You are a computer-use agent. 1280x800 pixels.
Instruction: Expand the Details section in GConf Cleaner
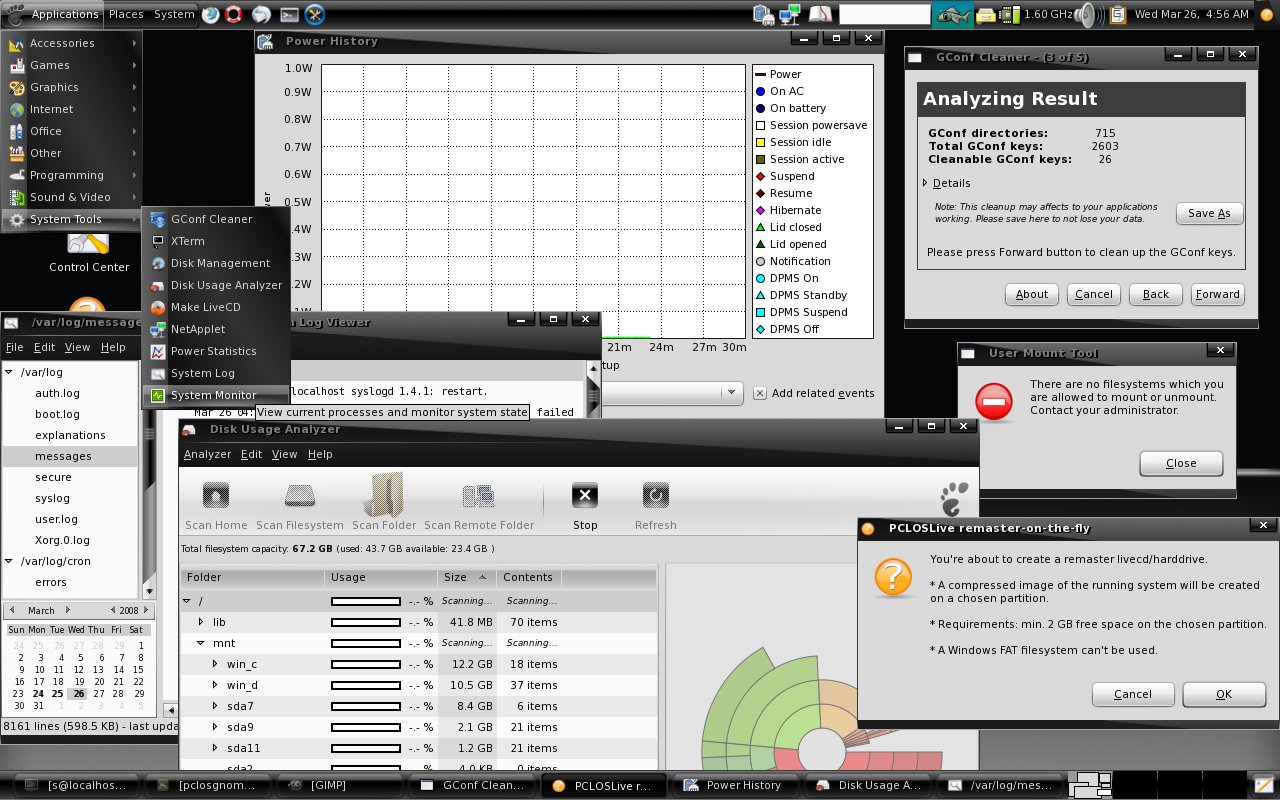(926, 183)
